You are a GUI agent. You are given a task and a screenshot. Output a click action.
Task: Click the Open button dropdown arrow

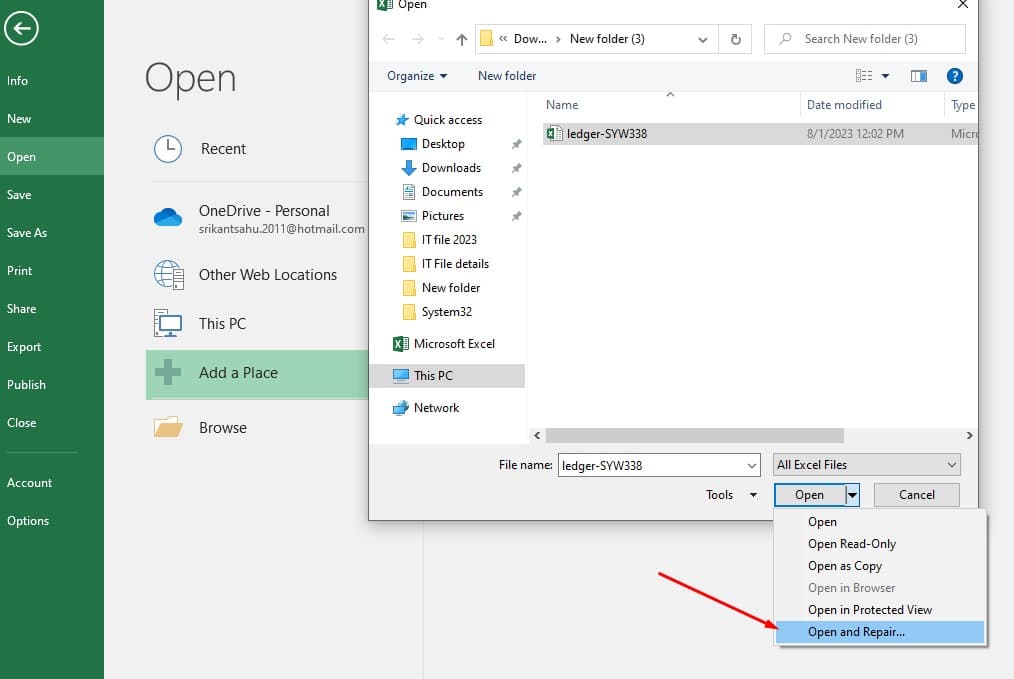tap(852, 495)
